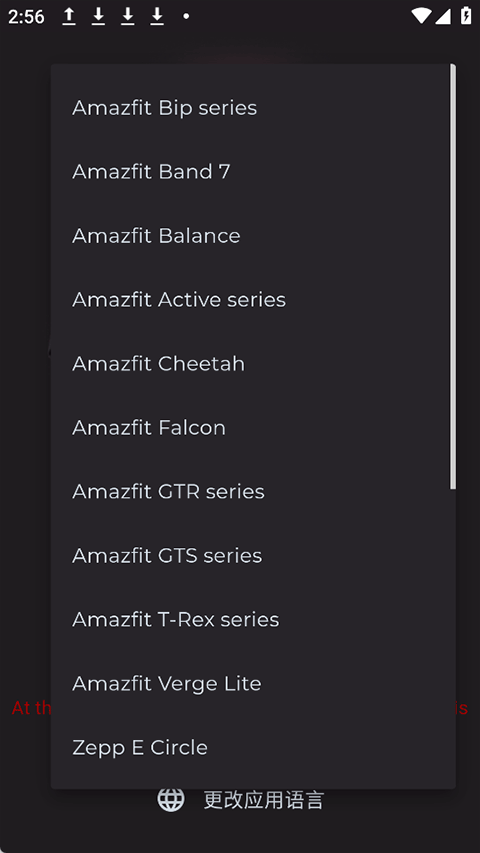Pick Amazfit Active series entry
The image size is (480, 853).
tap(253, 300)
